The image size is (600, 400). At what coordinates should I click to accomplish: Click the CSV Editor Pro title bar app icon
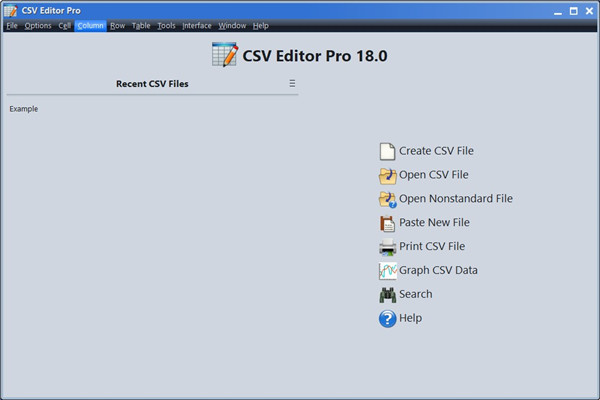(10, 10)
